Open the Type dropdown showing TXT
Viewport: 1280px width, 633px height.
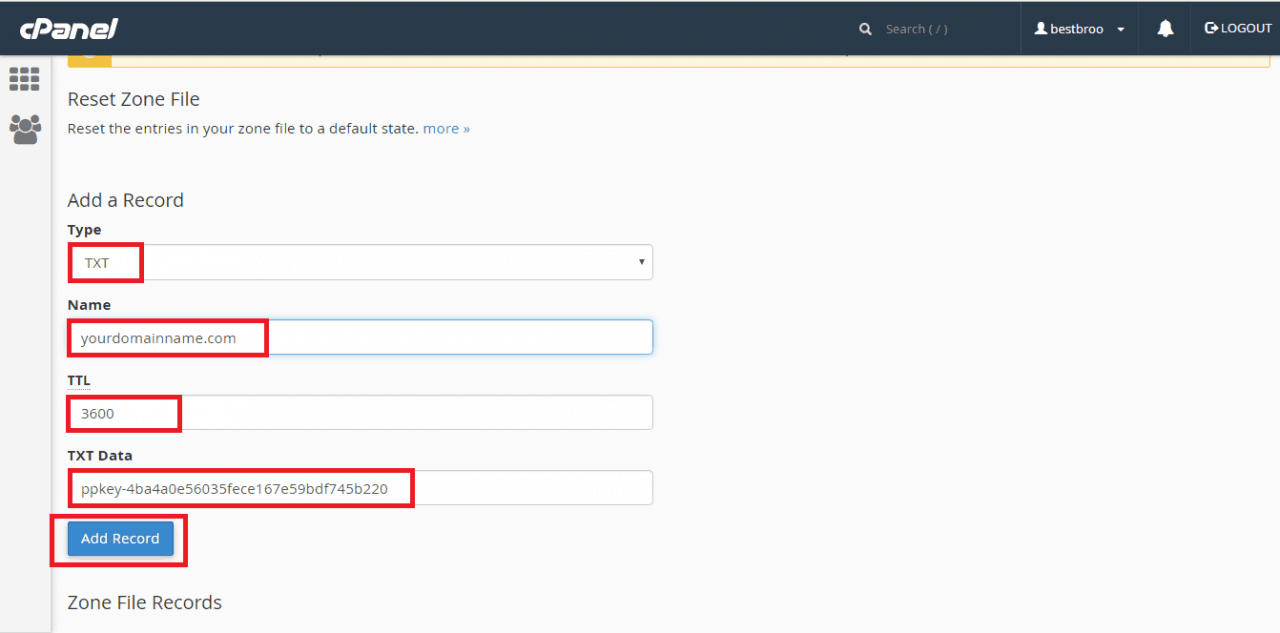pyautogui.click(x=360, y=262)
